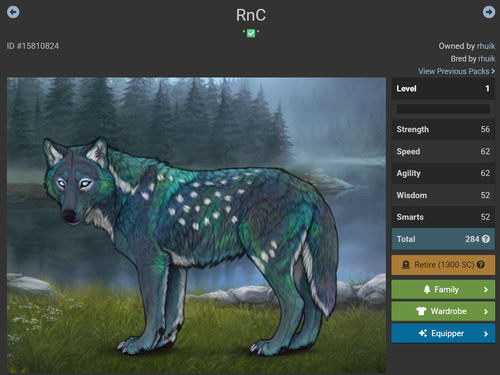500x375 pixels.
Task: Click the Agility 62 stat row
Action: (x=443, y=173)
